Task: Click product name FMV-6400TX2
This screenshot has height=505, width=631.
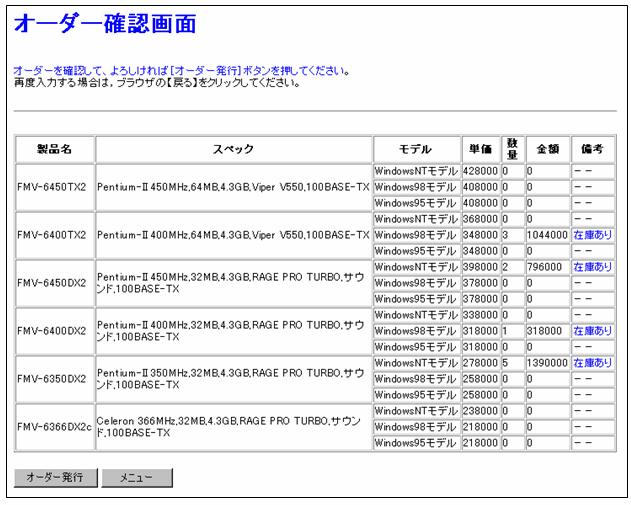Action: [52, 235]
